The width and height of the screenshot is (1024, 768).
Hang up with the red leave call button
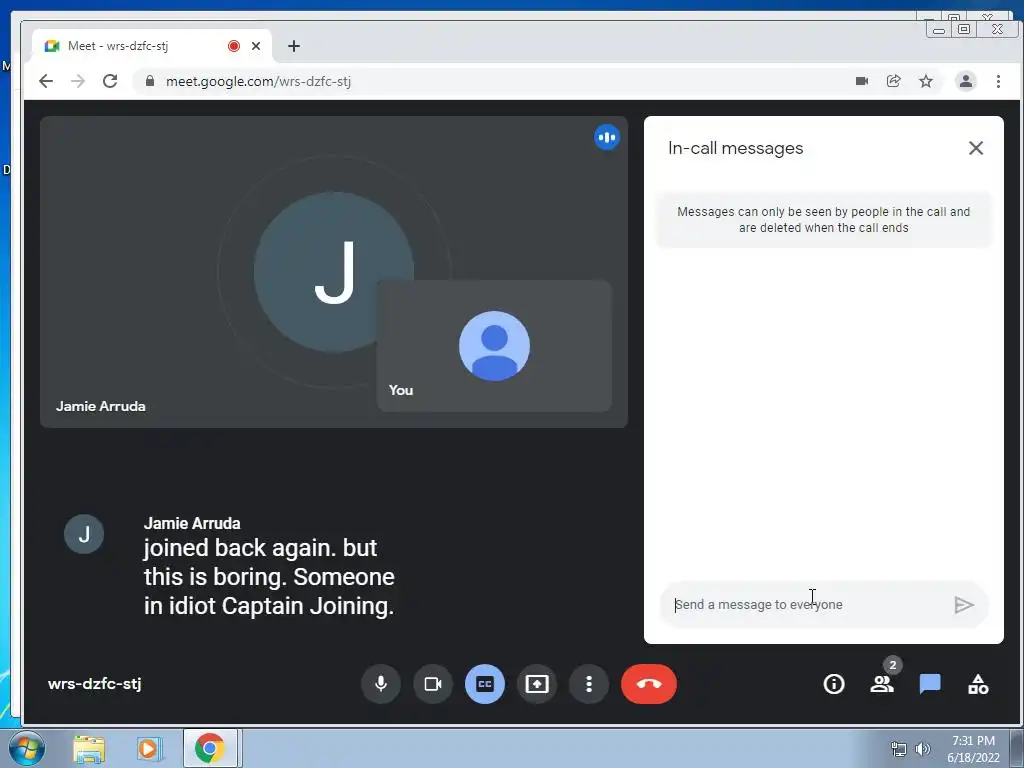(648, 684)
